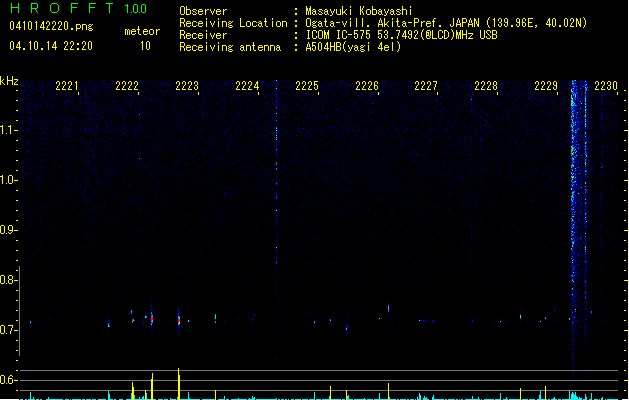Click the Observer label

point(203,11)
